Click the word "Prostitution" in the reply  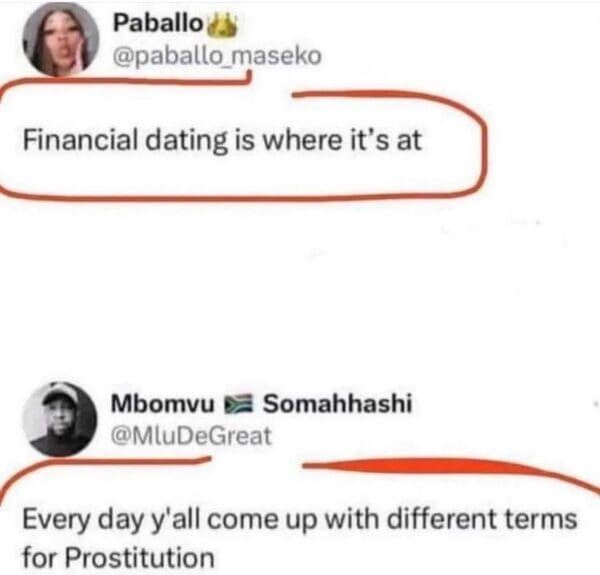137,555
